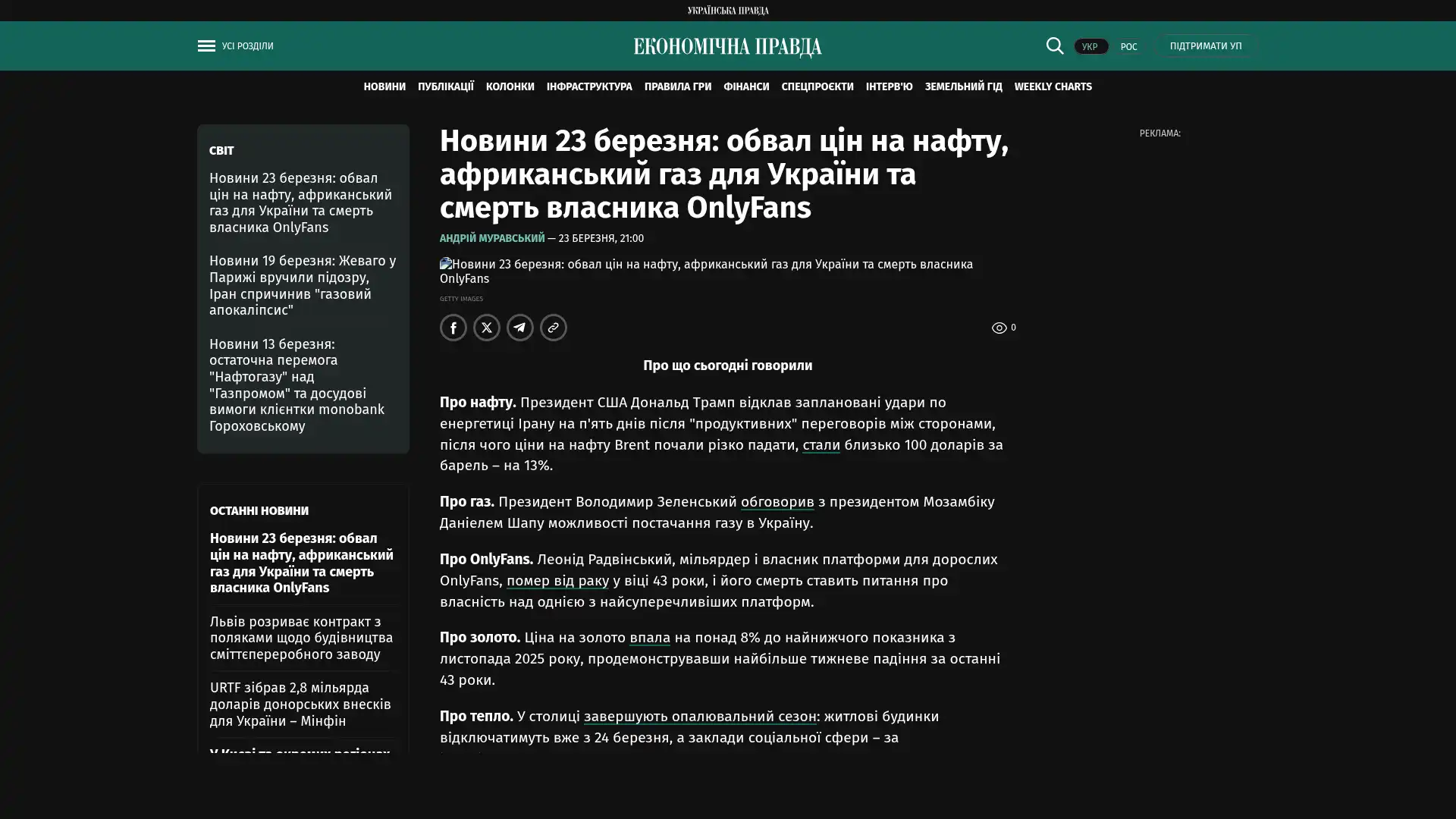Copy the article link with chain icon
The image size is (1456, 819).
(554, 328)
